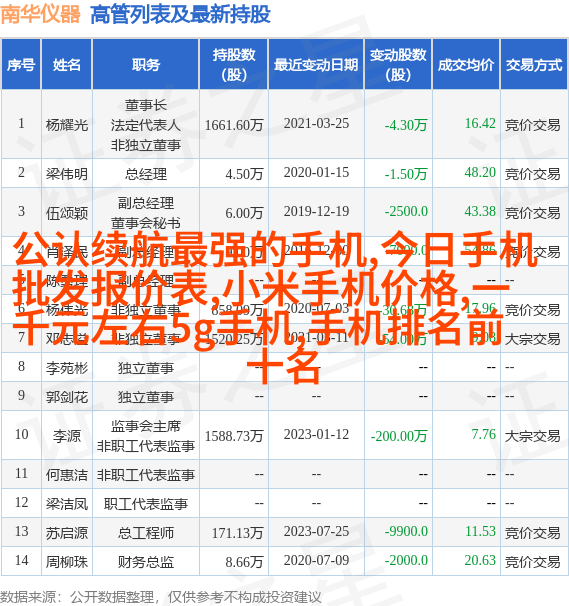
Task: Click the 总工程师 position cell
Action: point(146,533)
